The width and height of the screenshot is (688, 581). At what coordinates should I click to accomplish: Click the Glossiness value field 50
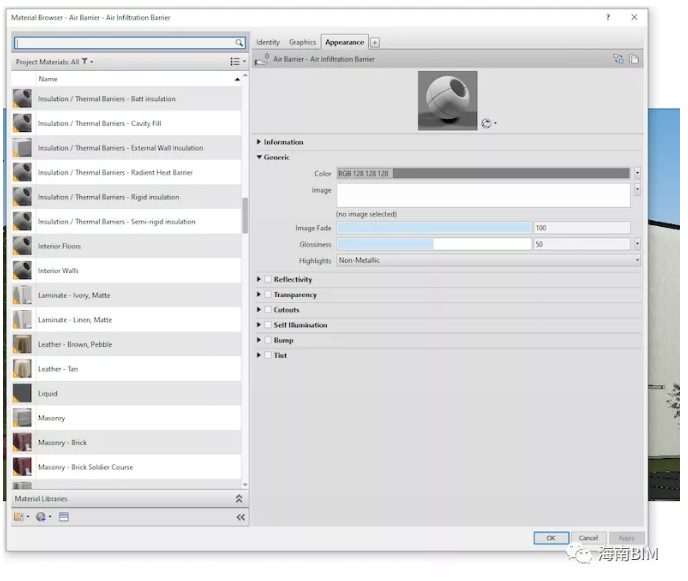pyautogui.click(x=581, y=244)
